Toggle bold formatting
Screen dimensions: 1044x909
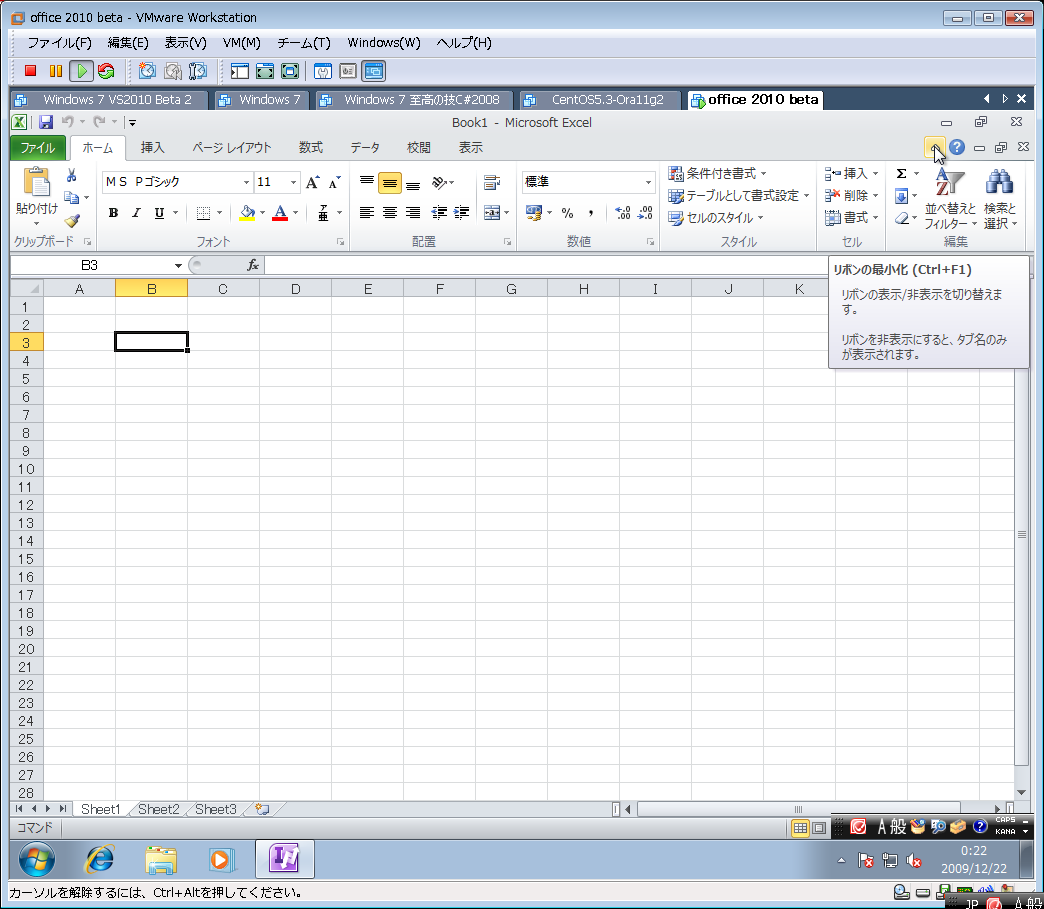click(113, 213)
